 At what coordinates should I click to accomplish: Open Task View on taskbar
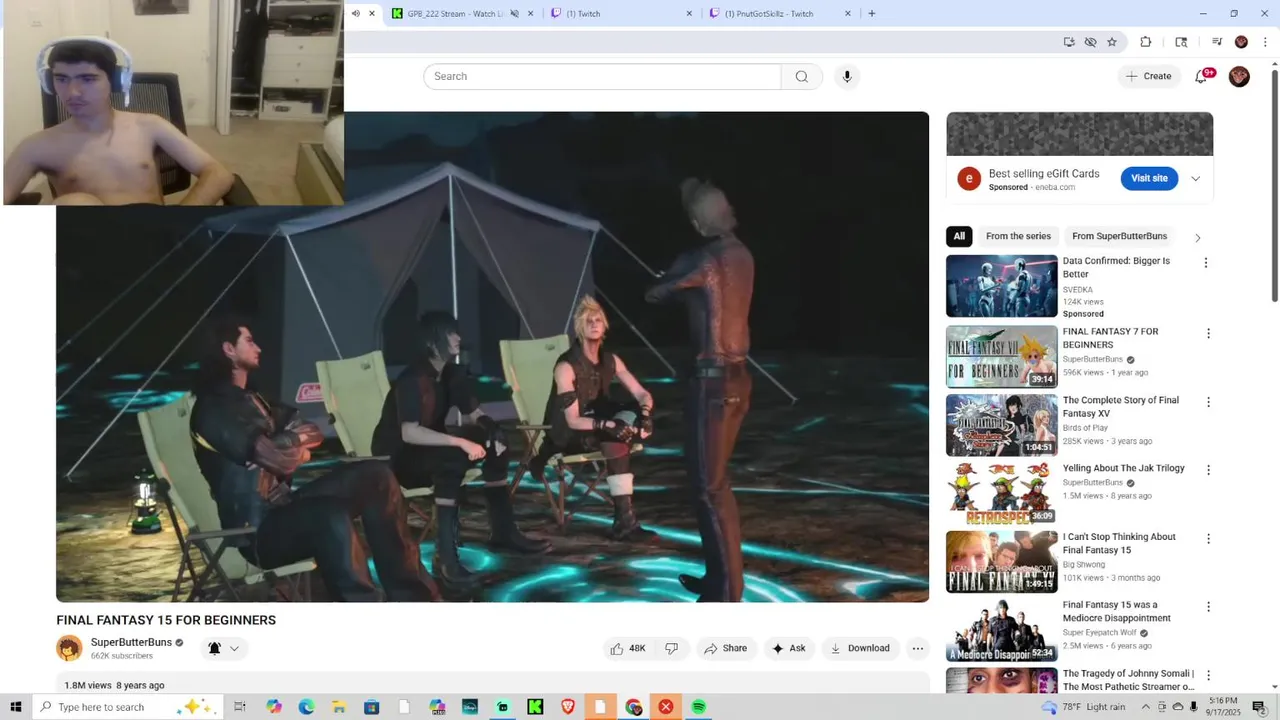coord(240,707)
